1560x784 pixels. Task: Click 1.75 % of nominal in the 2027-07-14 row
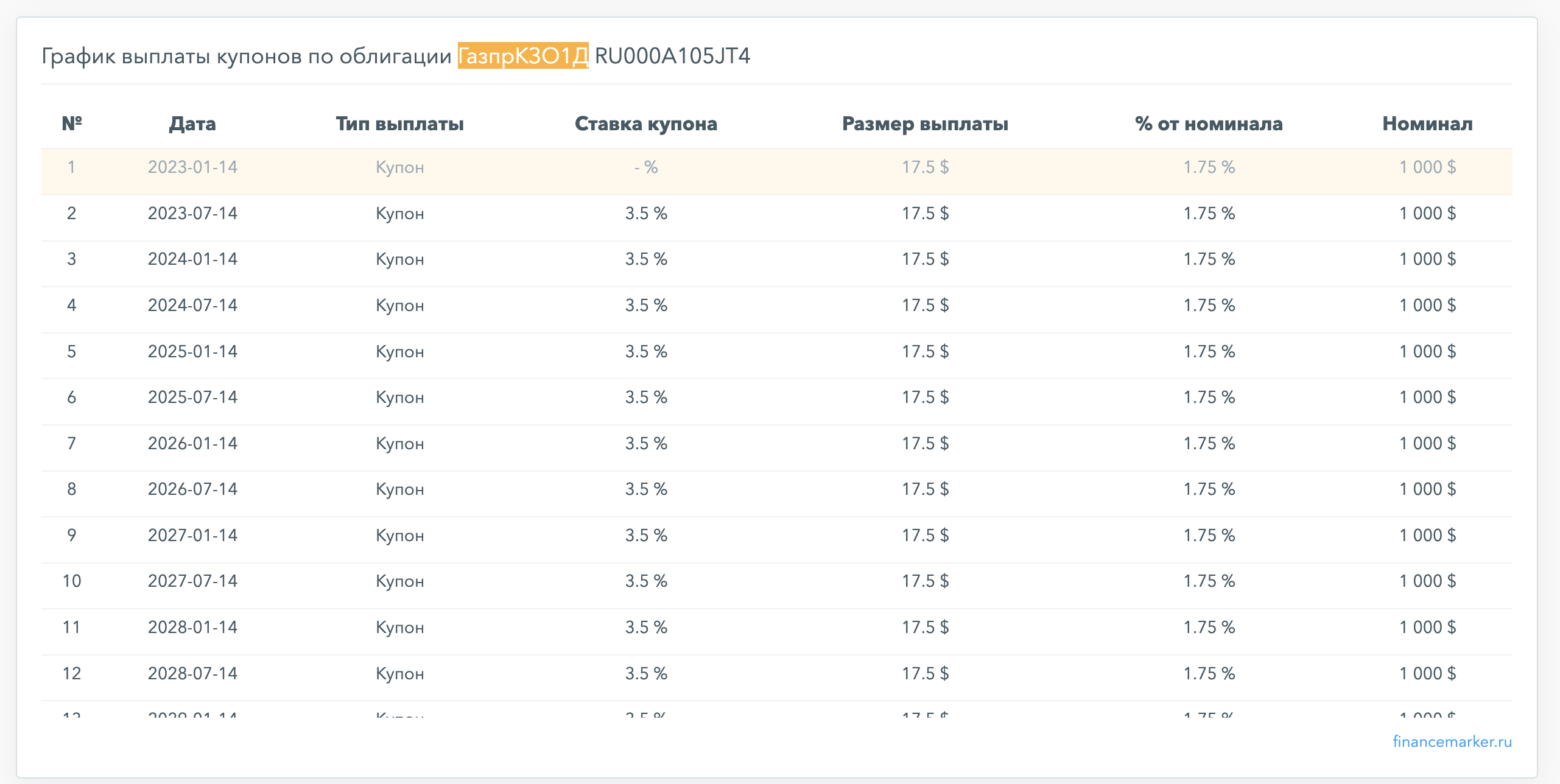point(1209,581)
